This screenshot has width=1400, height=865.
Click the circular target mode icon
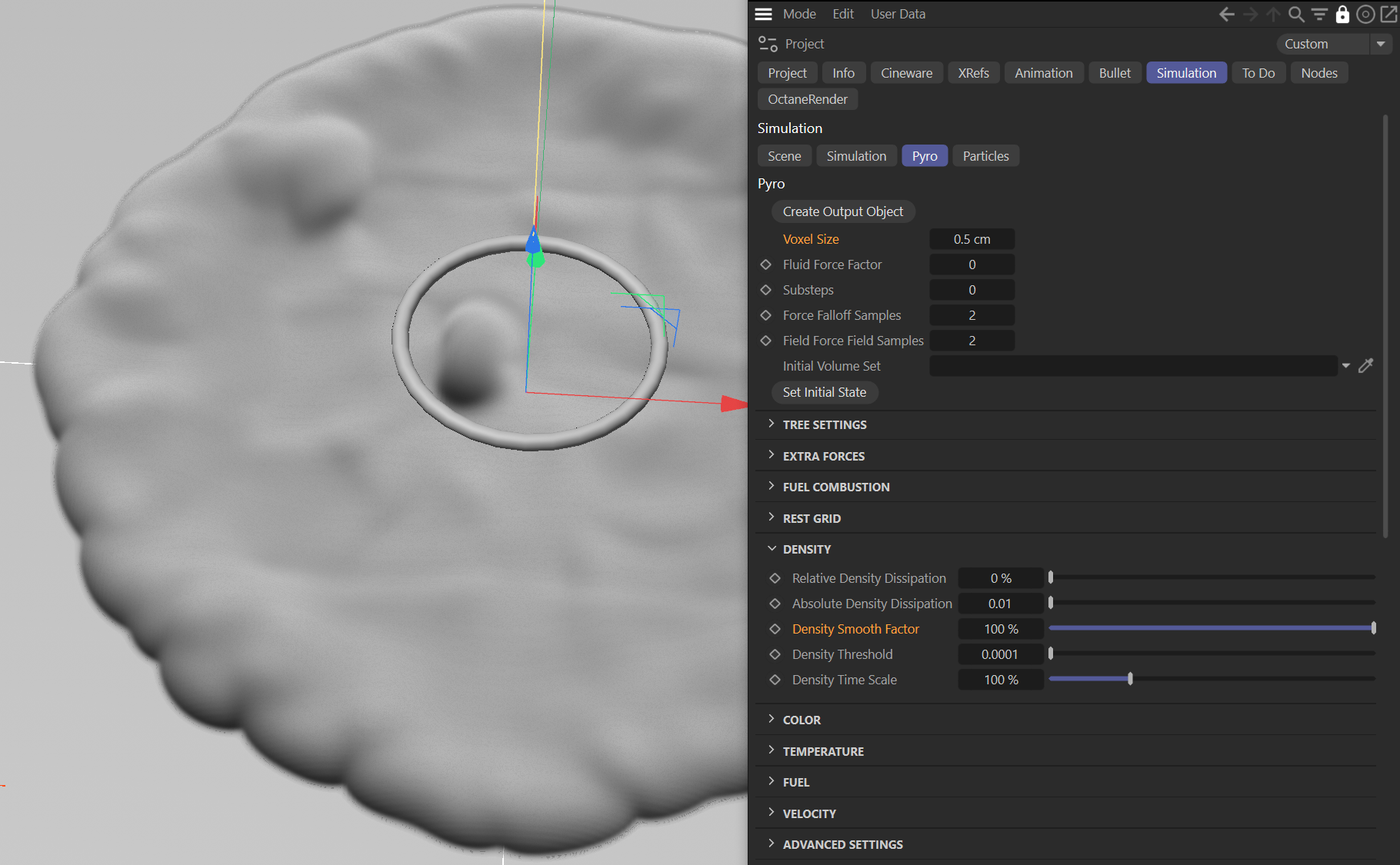click(x=1365, y=14)
